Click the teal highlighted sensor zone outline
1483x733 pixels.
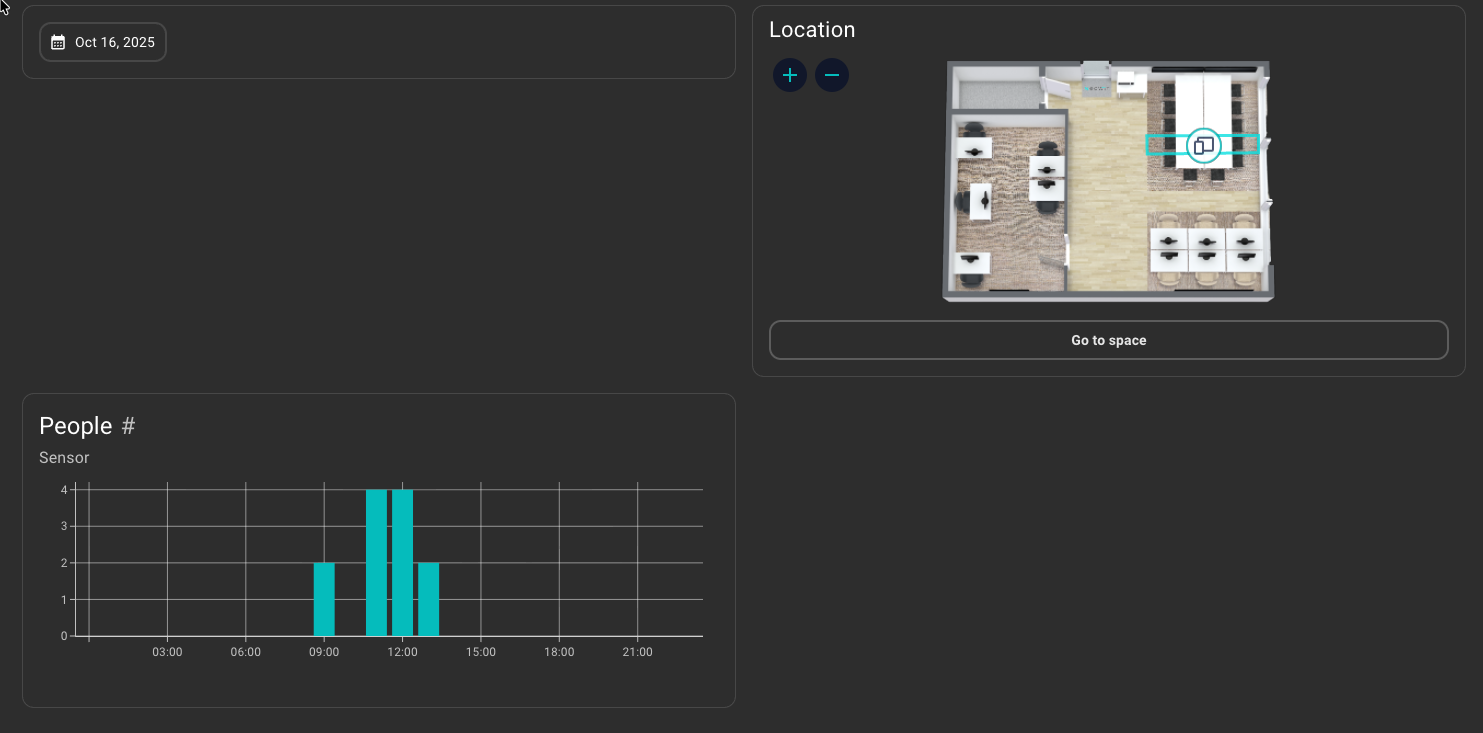[1160, 145]
